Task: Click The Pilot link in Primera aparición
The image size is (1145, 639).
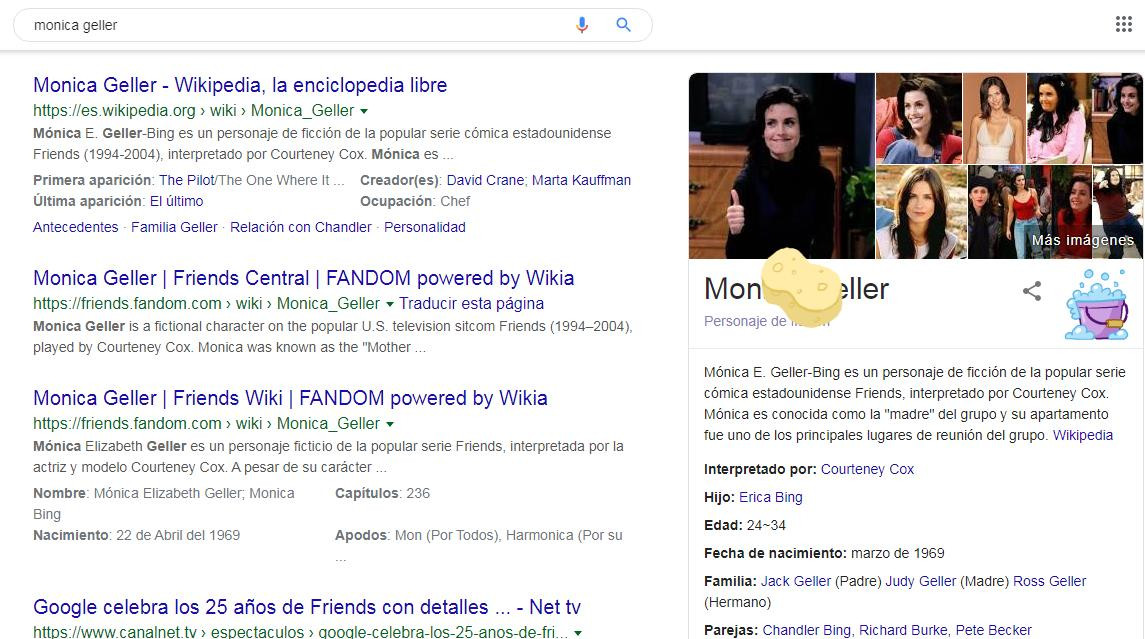Action: tap(187, 180)
